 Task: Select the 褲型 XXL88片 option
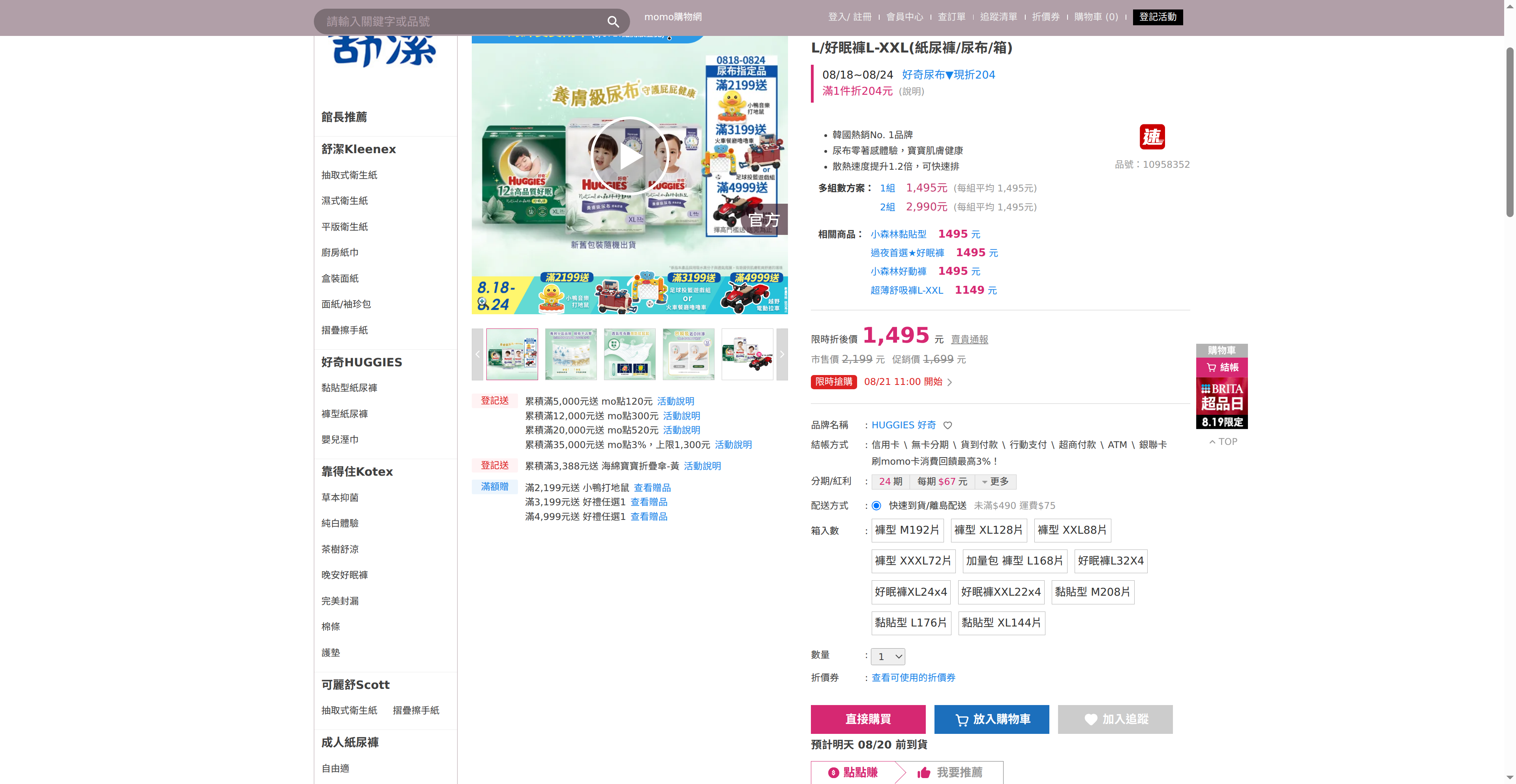(1072, 530)
